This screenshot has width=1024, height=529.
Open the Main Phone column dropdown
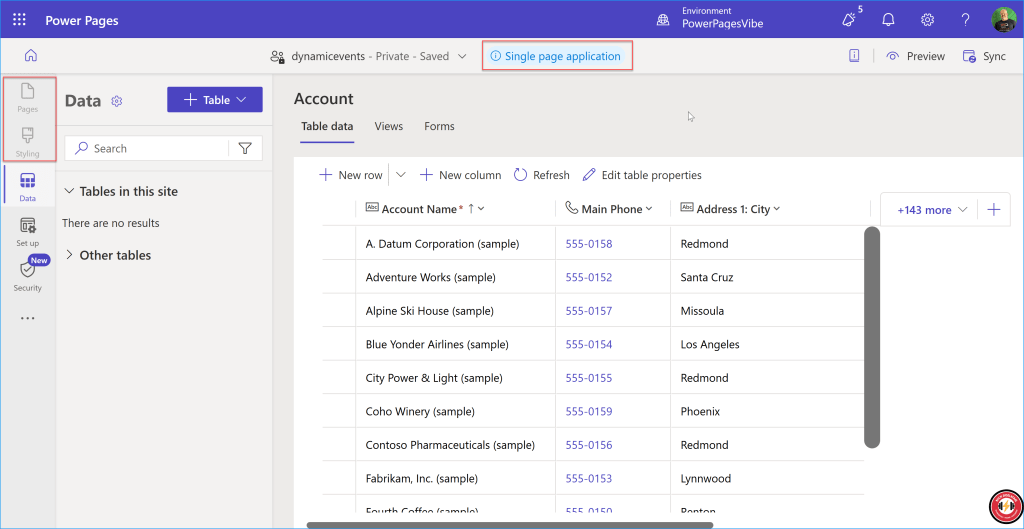[610, 209]
